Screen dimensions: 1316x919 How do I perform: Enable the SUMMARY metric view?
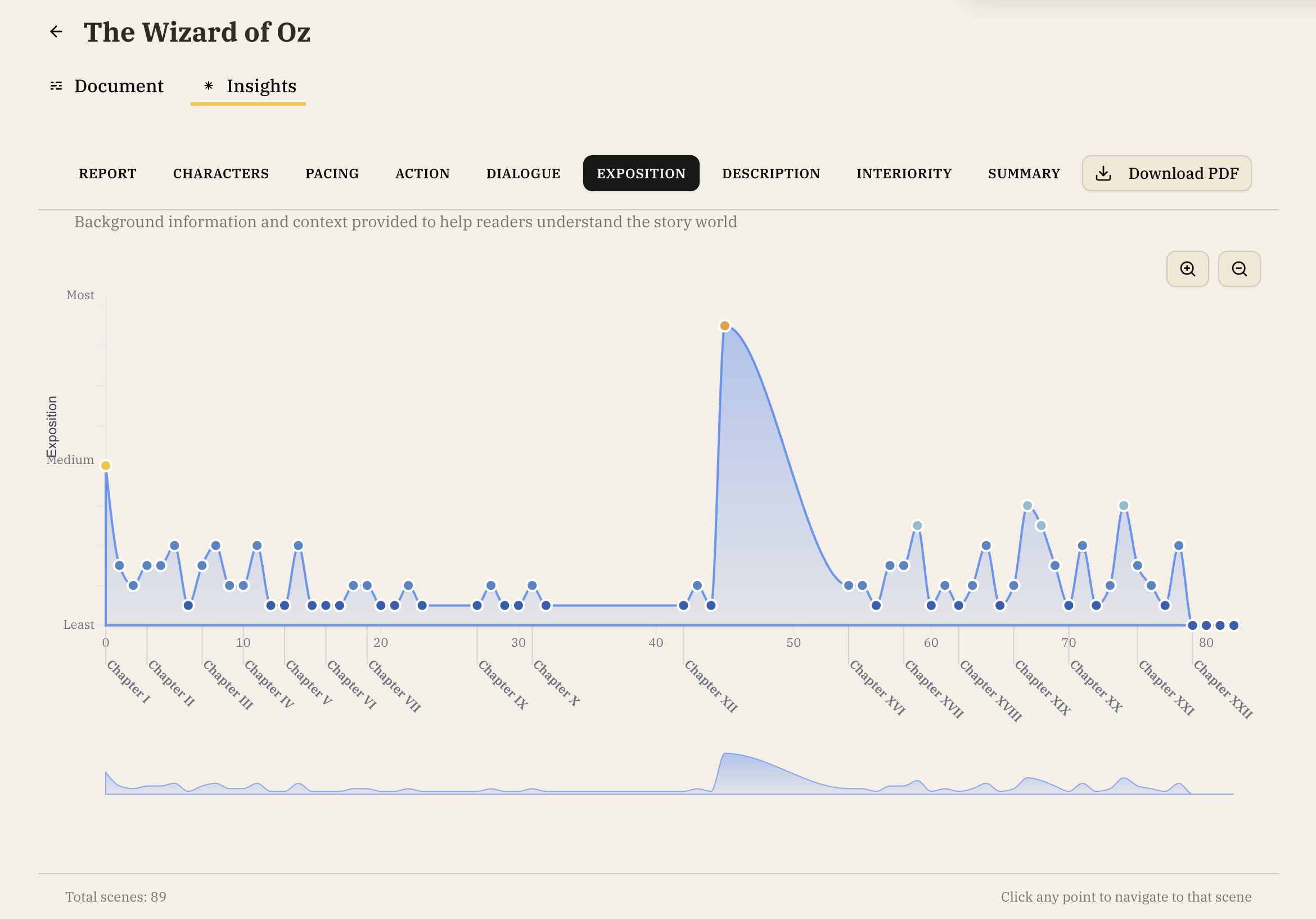point(1023,173)
